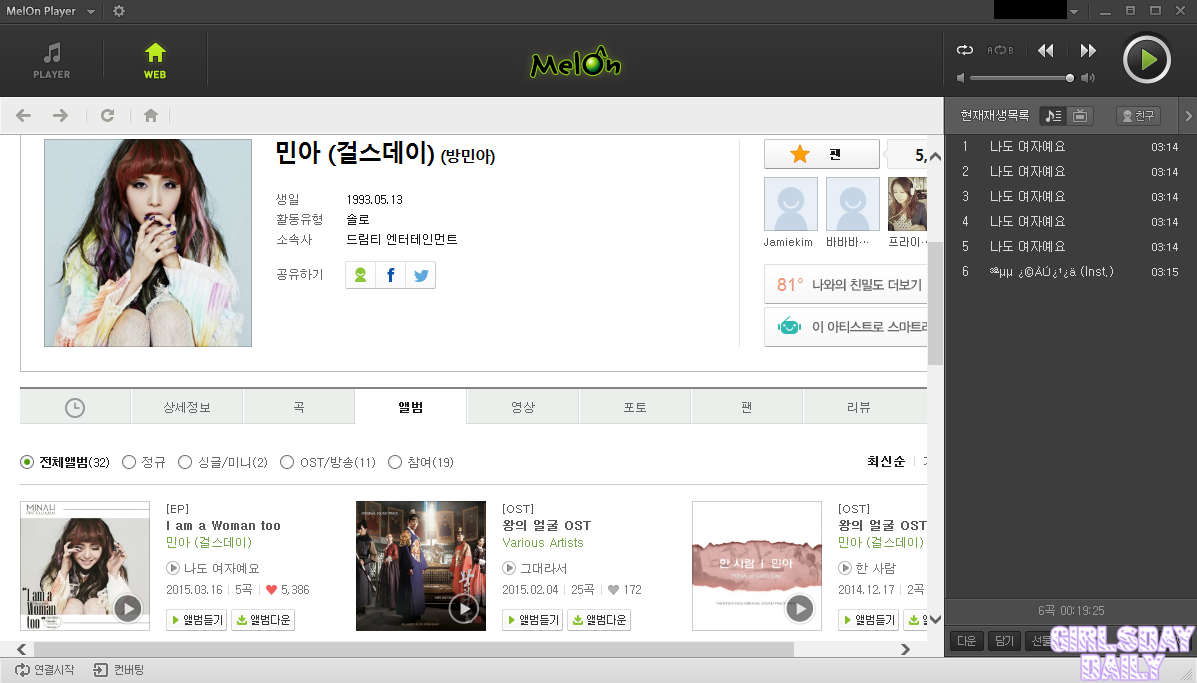Click 다운 button under playlist
Viewport: 1197px width, 683px height.
tap(966, 641)
